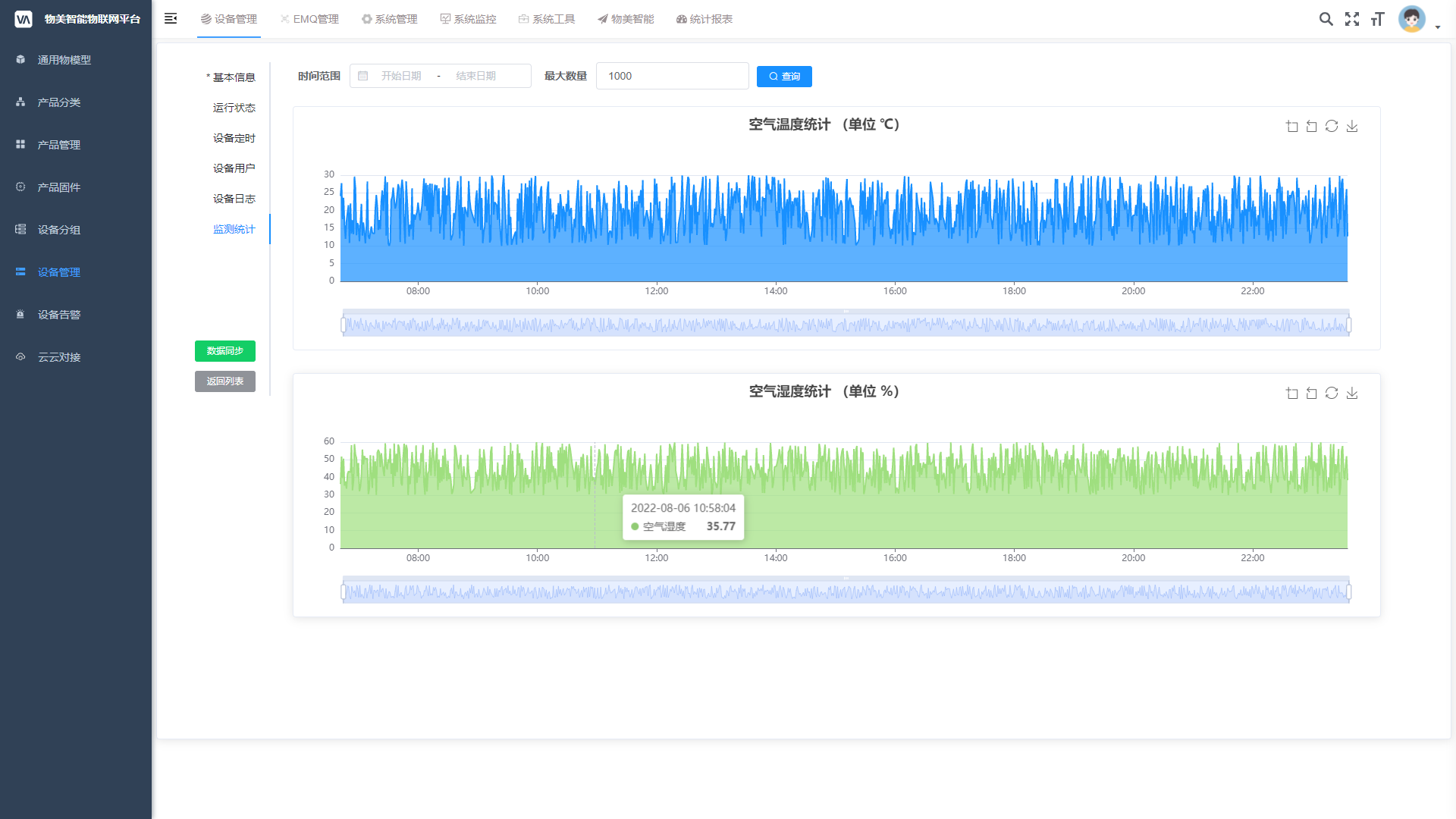Viewport: 1456px width, 819px height.
Task: Click 查询 blue query button
Action: tap(785, 76)
